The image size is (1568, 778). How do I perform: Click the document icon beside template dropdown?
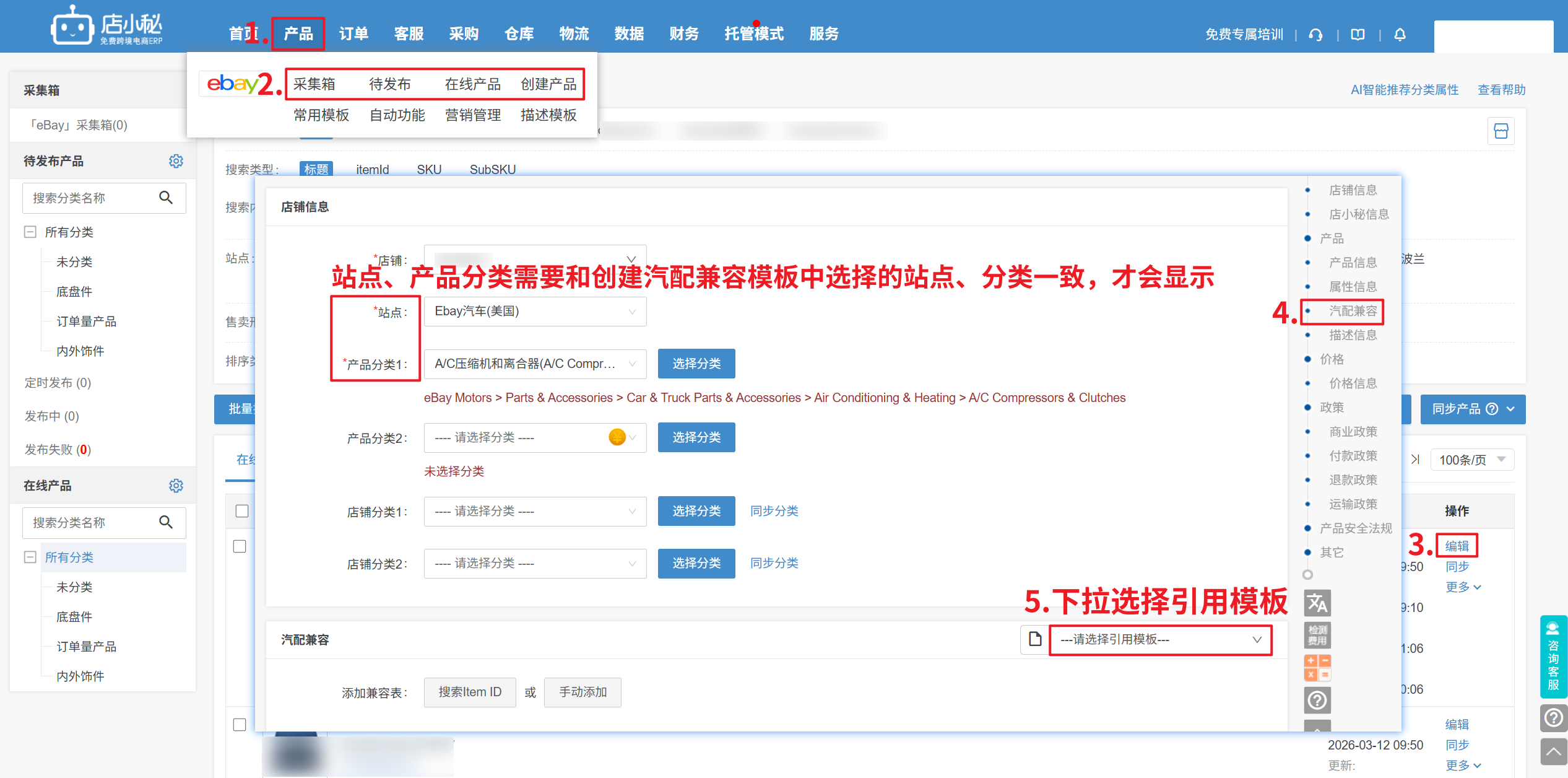(1034, 639)
